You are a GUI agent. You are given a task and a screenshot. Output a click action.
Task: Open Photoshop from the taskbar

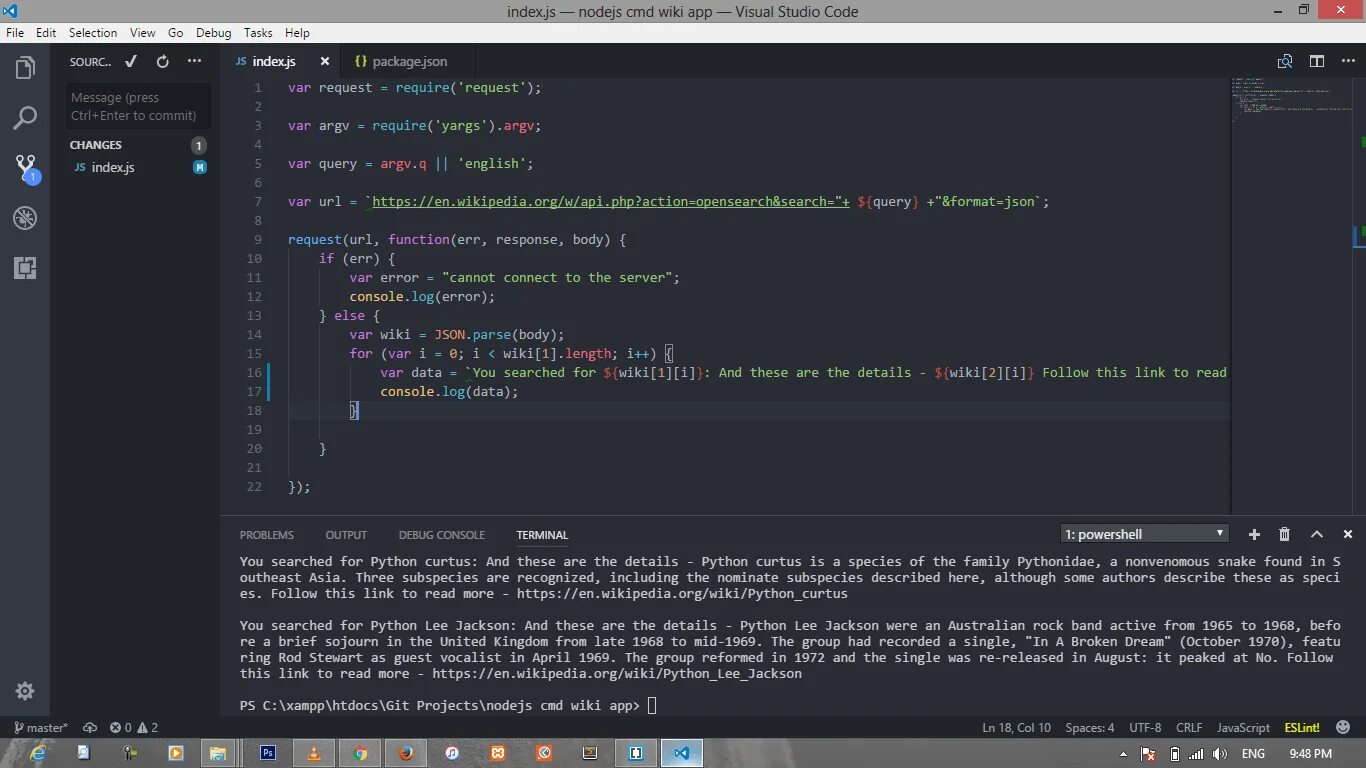[268, 753]
